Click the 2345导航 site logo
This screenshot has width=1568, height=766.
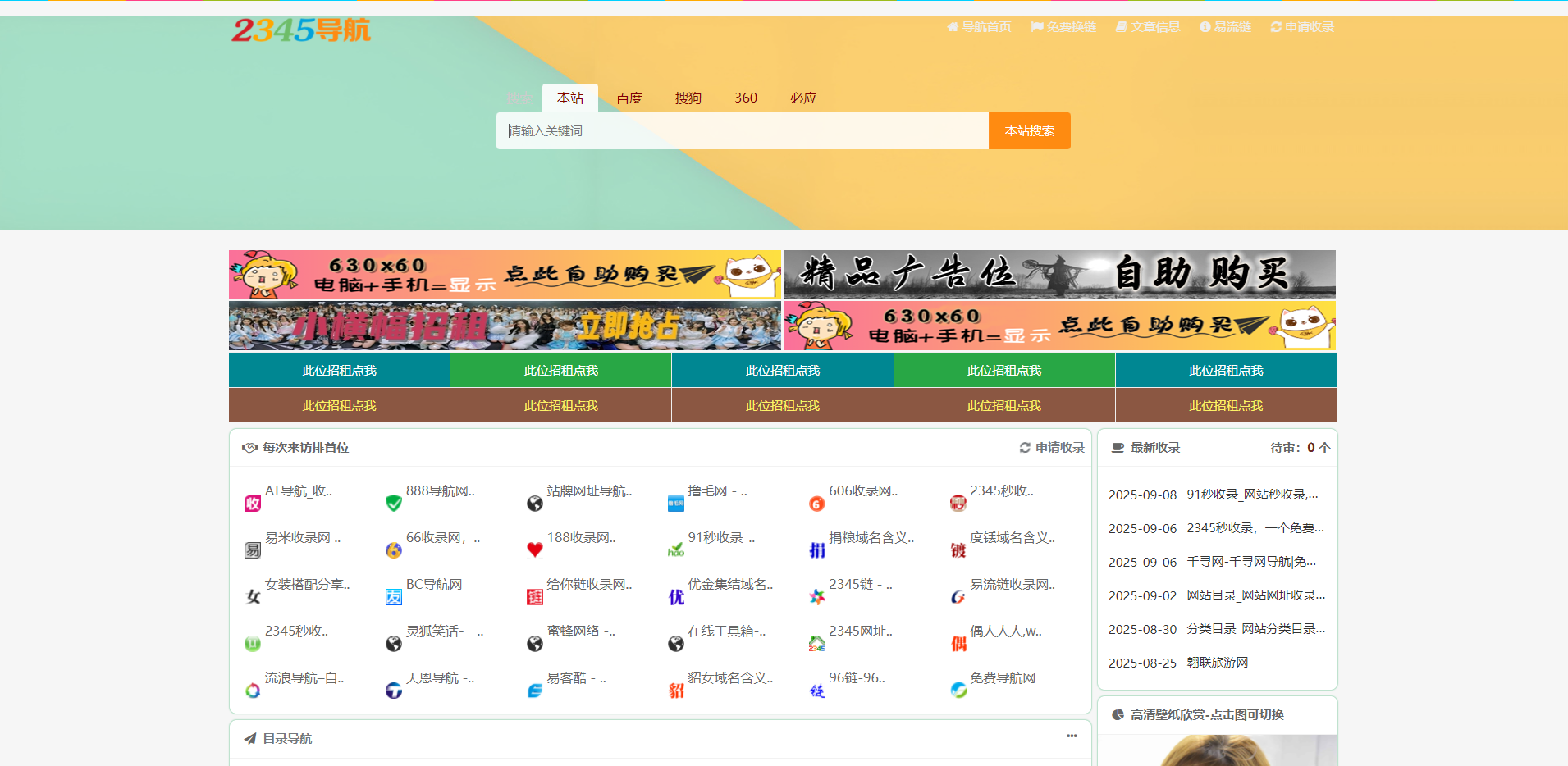point(301,30)
